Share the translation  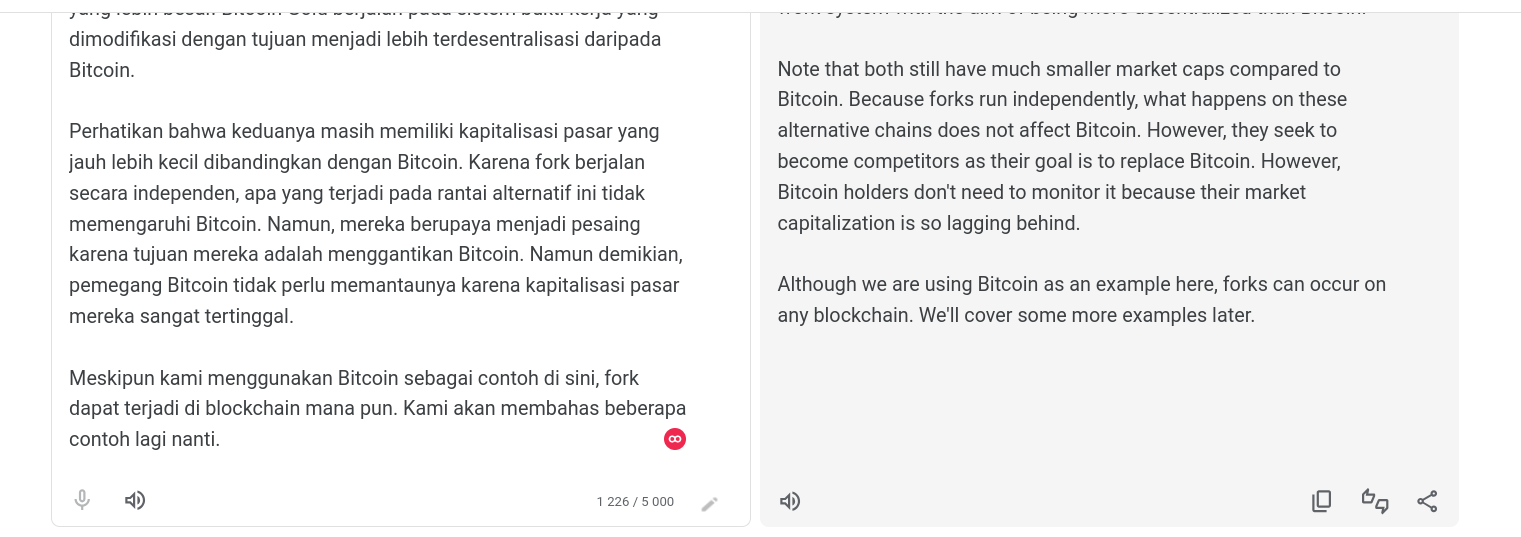(1427, 501)
